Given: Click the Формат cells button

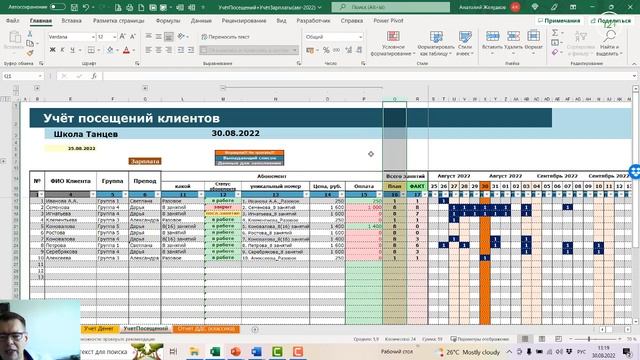Looking at the screenshot, I should coord(533,43).
